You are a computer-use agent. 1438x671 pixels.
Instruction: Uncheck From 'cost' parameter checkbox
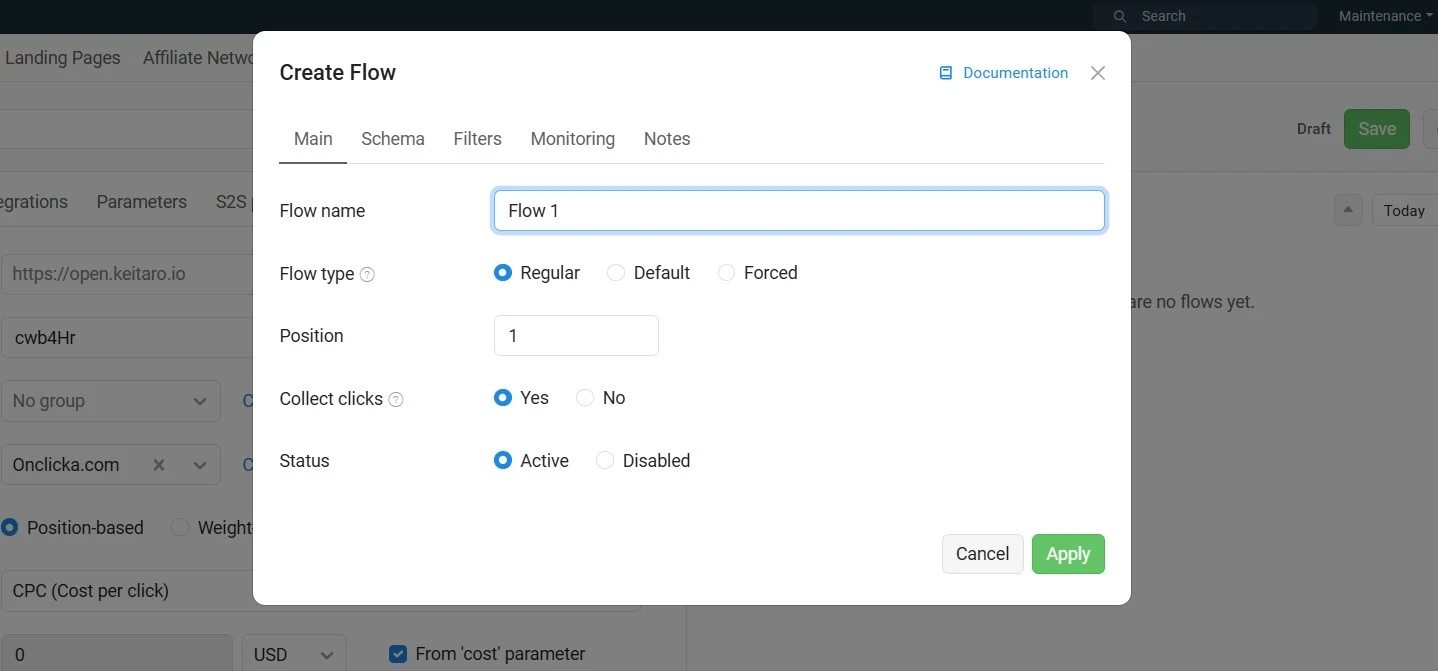(x=398, y=654)
